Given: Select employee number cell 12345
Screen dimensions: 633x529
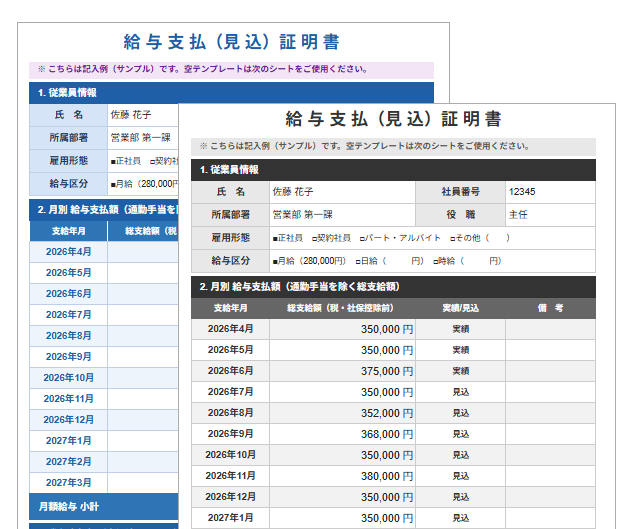Looking at the screenshot, I should (x=550, y=192).
